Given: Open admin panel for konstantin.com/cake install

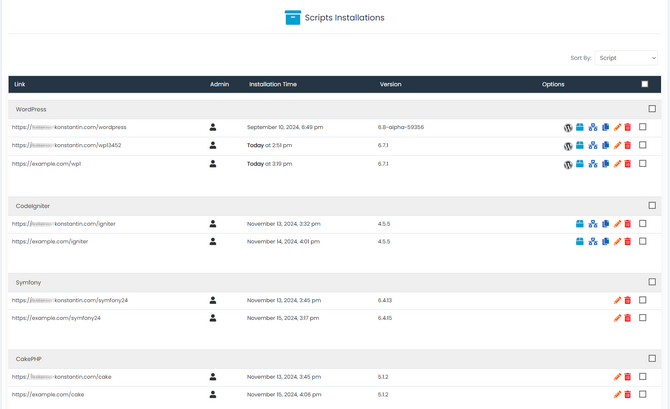Looking at the screenshot, I should (213, 377).
